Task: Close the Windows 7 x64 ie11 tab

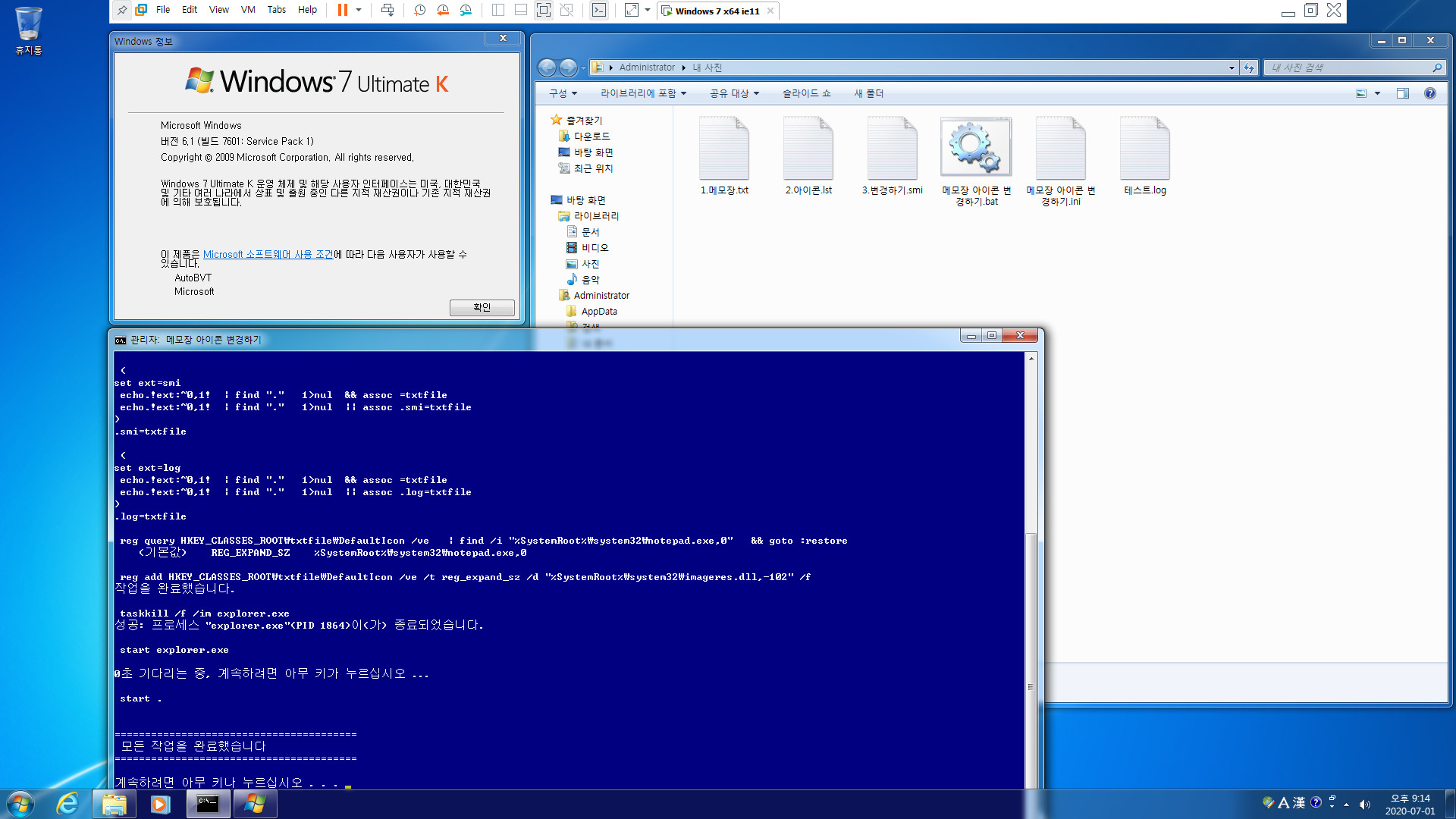Action: pyautogui.click(x=770, y=11)
